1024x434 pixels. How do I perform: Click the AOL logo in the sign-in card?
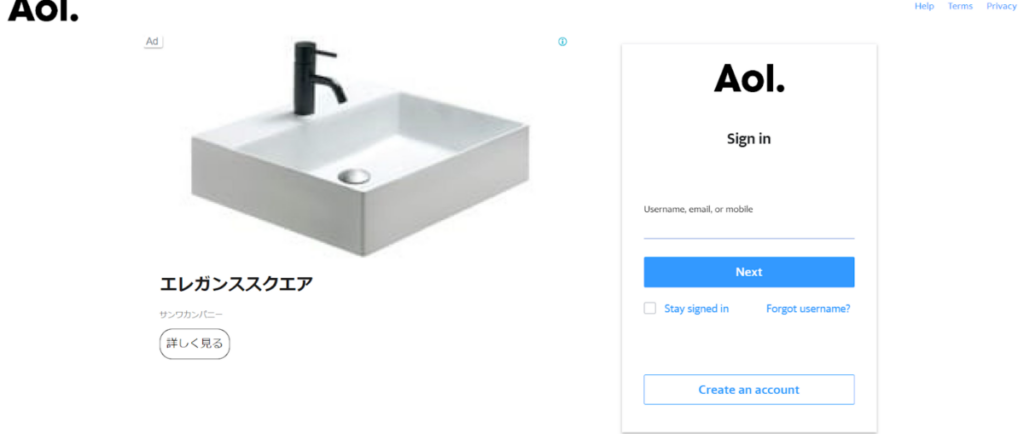click(x=749, y=78)
